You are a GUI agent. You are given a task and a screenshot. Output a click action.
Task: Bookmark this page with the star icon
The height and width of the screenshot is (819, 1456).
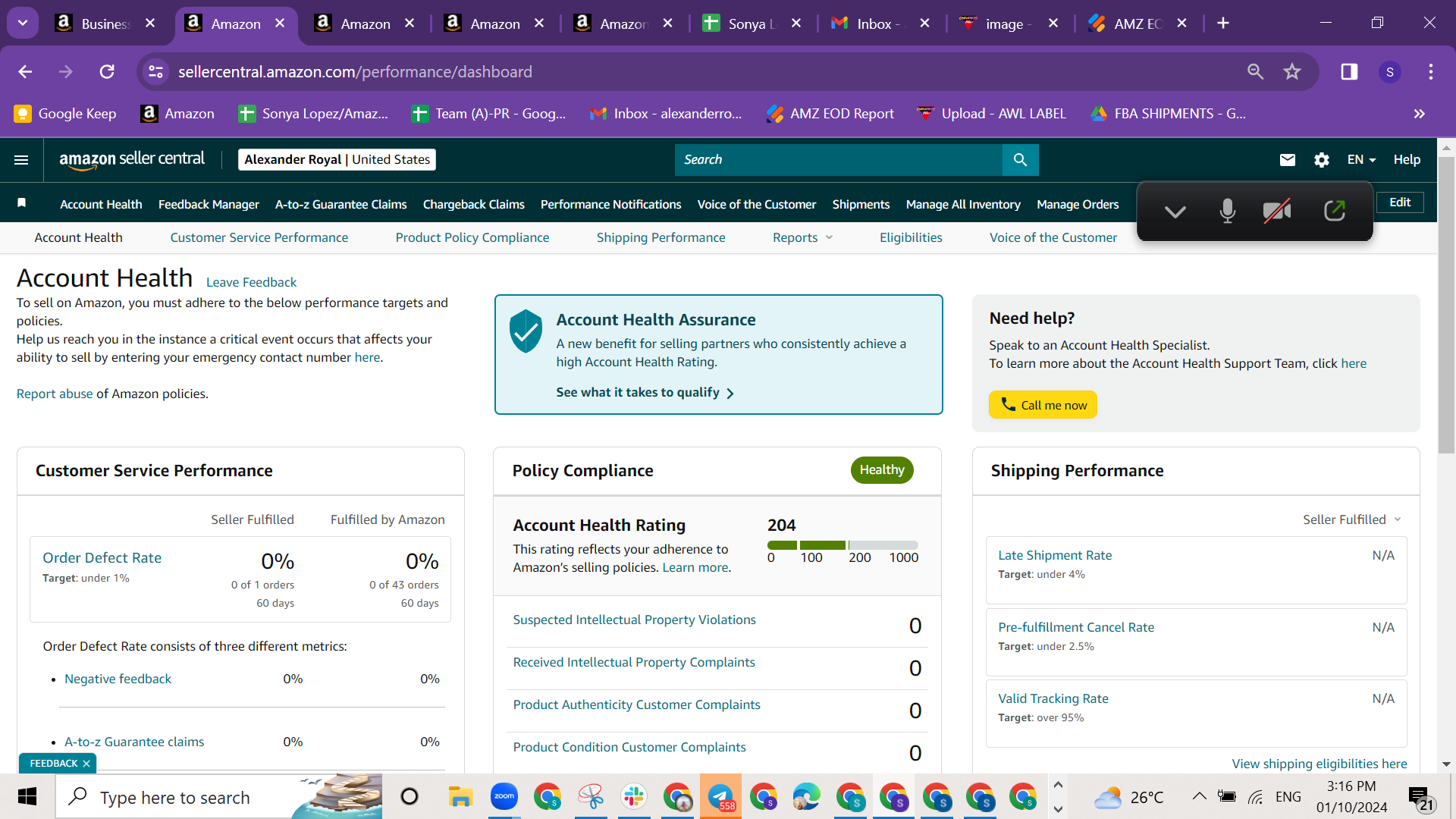pyautogui.click(x=1292, y=72)
